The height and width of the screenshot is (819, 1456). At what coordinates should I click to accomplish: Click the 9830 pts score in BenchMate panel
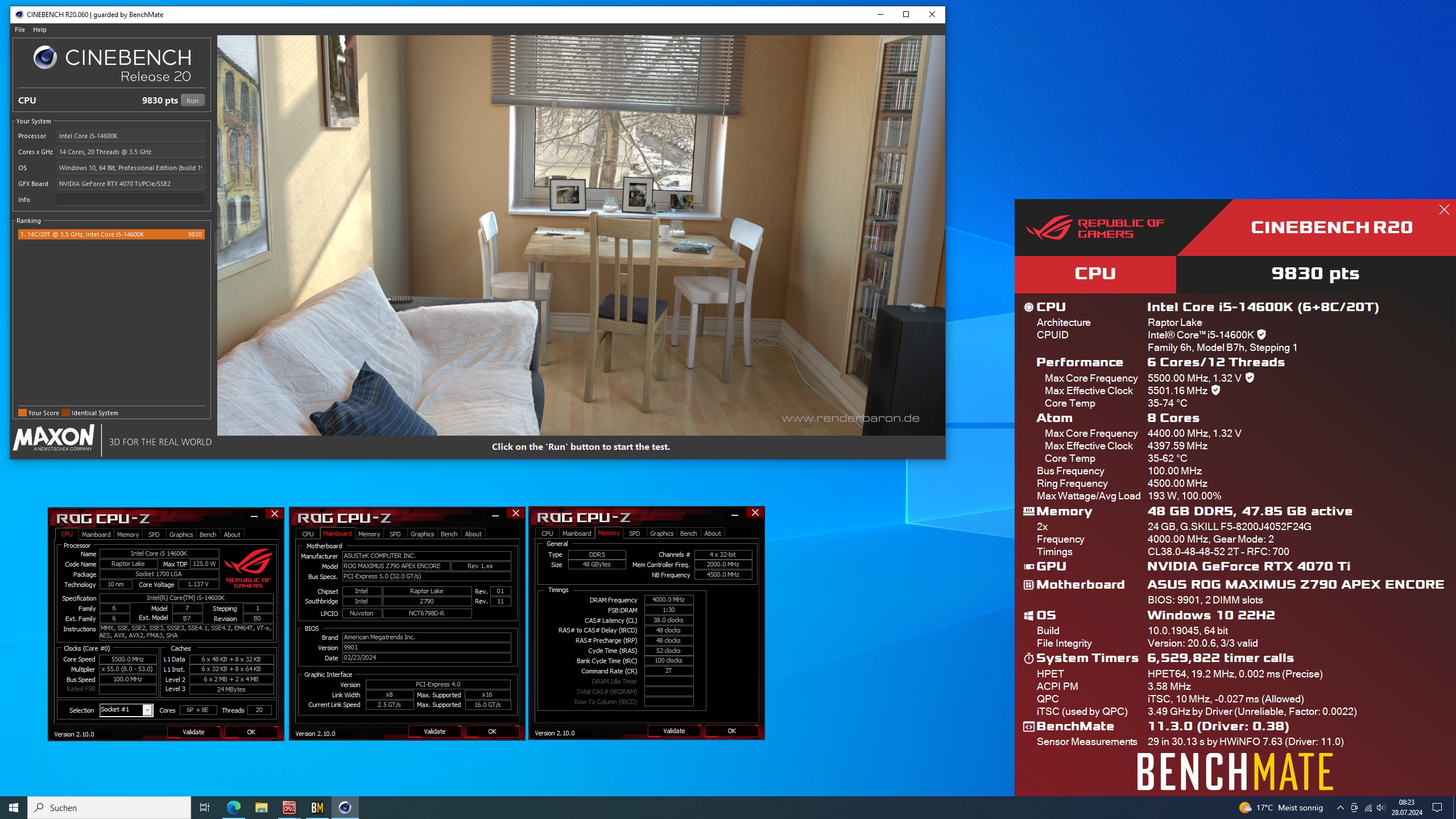click(x=1315, y=274)
